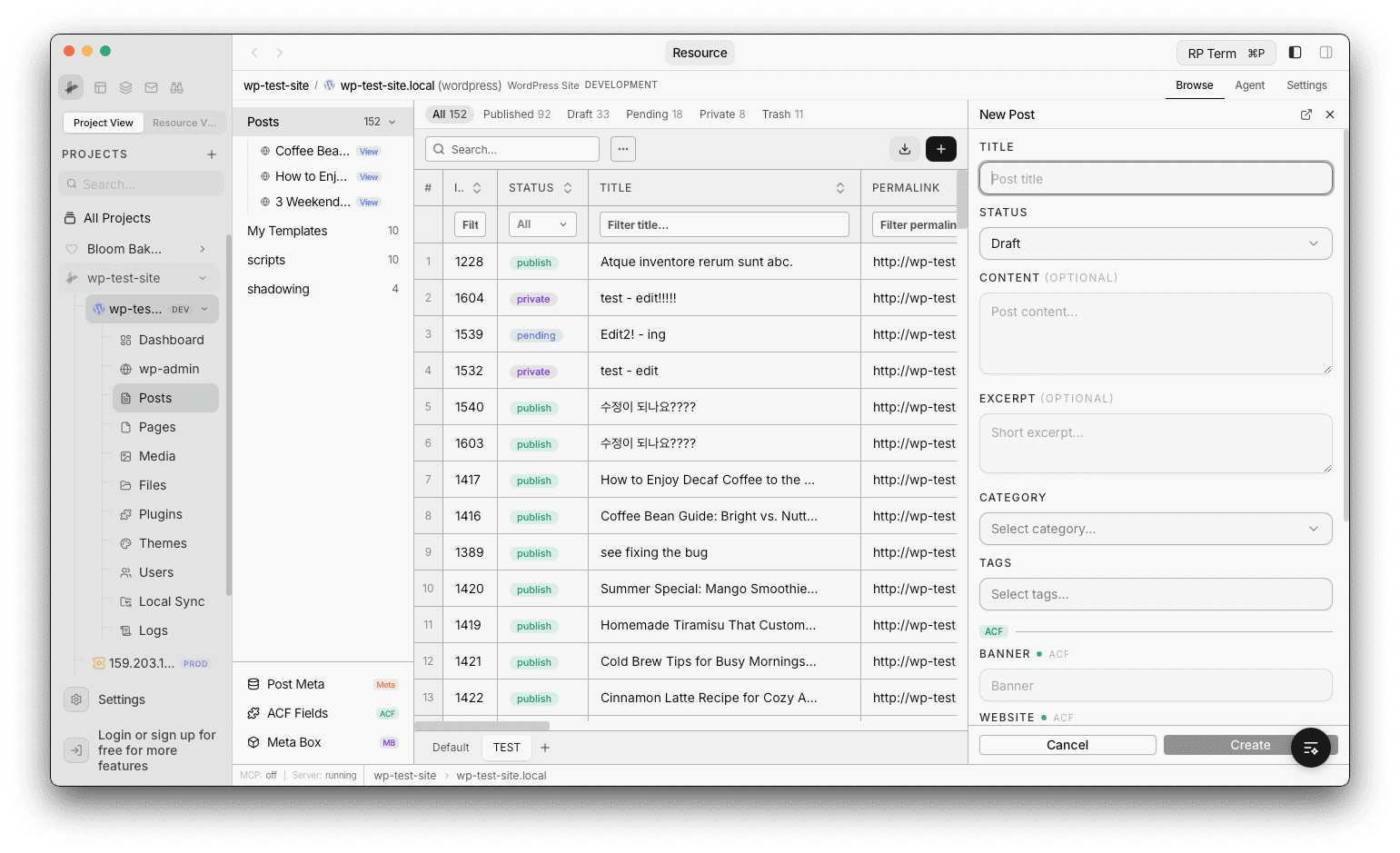Click the Post title input field

pyautogui.click(x=1155, y=178)
